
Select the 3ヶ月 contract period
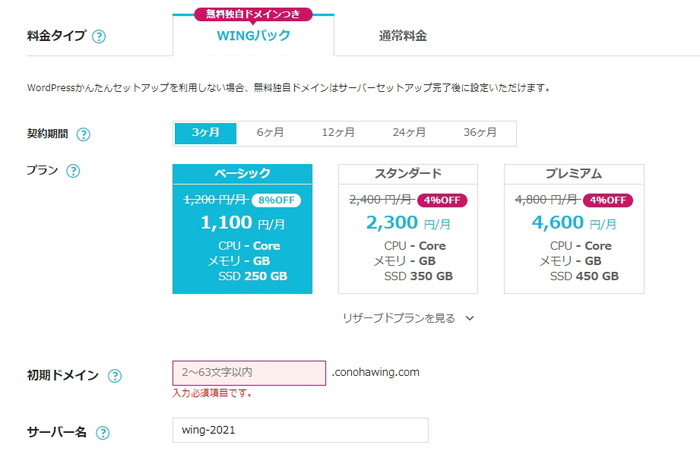pyautogui.click(x=205, y=133)
